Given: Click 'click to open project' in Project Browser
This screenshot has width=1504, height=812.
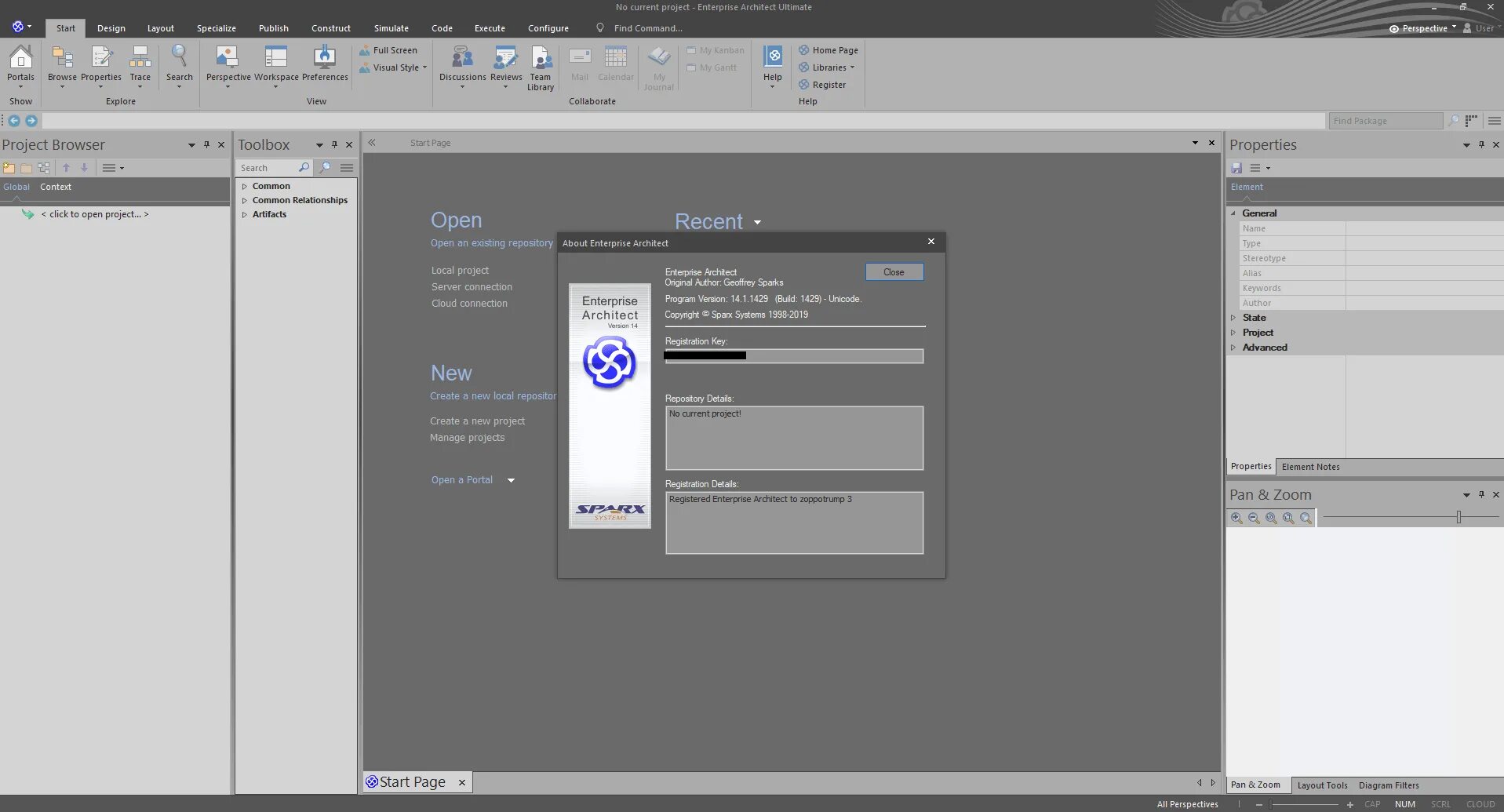Looking at the screenshot, I should pos(95,214).
